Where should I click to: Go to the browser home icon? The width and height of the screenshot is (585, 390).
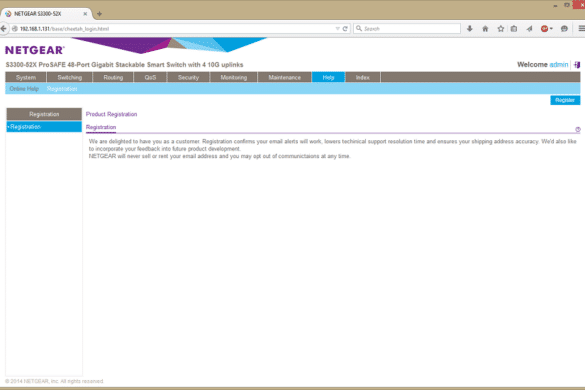click(485, 28)
